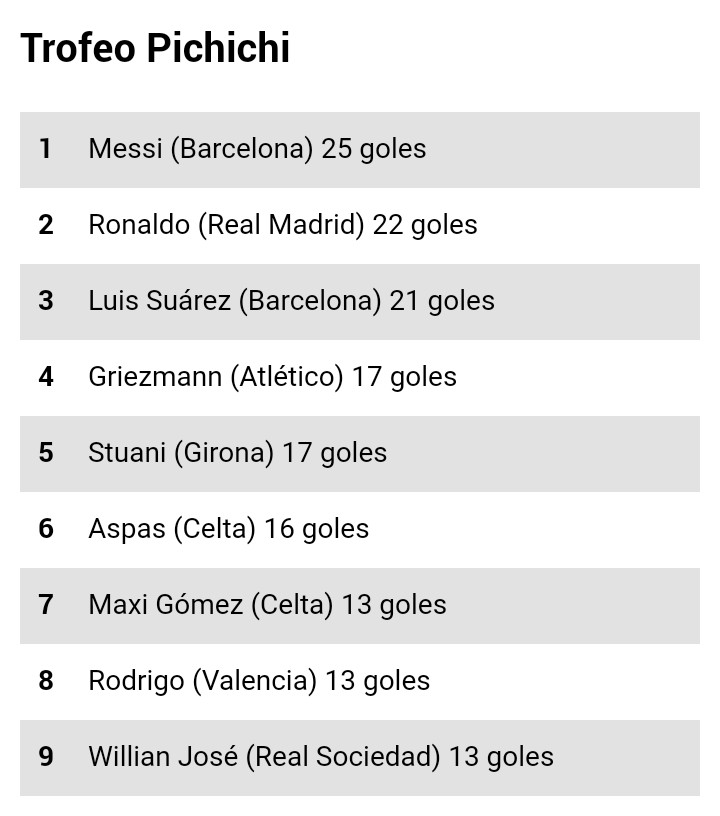Image resolution: width=720 pixels, height=816 pixels.
Task: Click rank number 4 beside Griezmann
Action: [46, 377]
